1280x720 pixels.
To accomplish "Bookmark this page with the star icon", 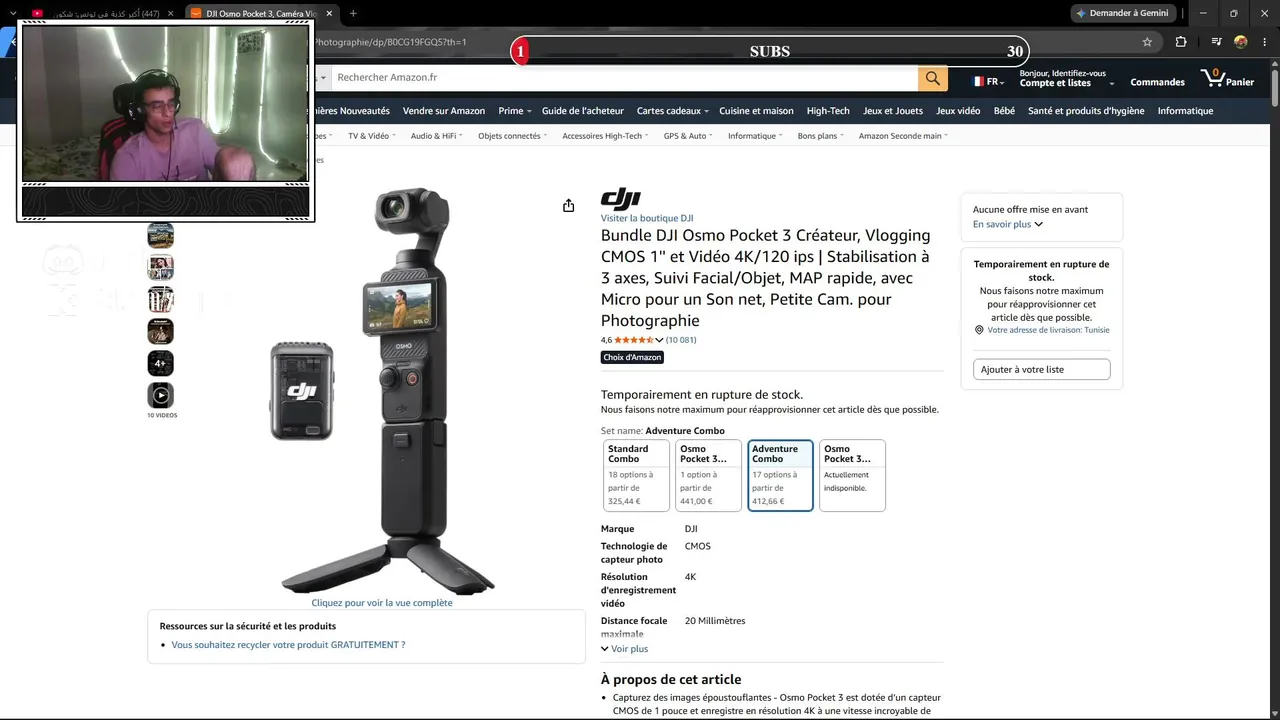I will (1147, 42).
